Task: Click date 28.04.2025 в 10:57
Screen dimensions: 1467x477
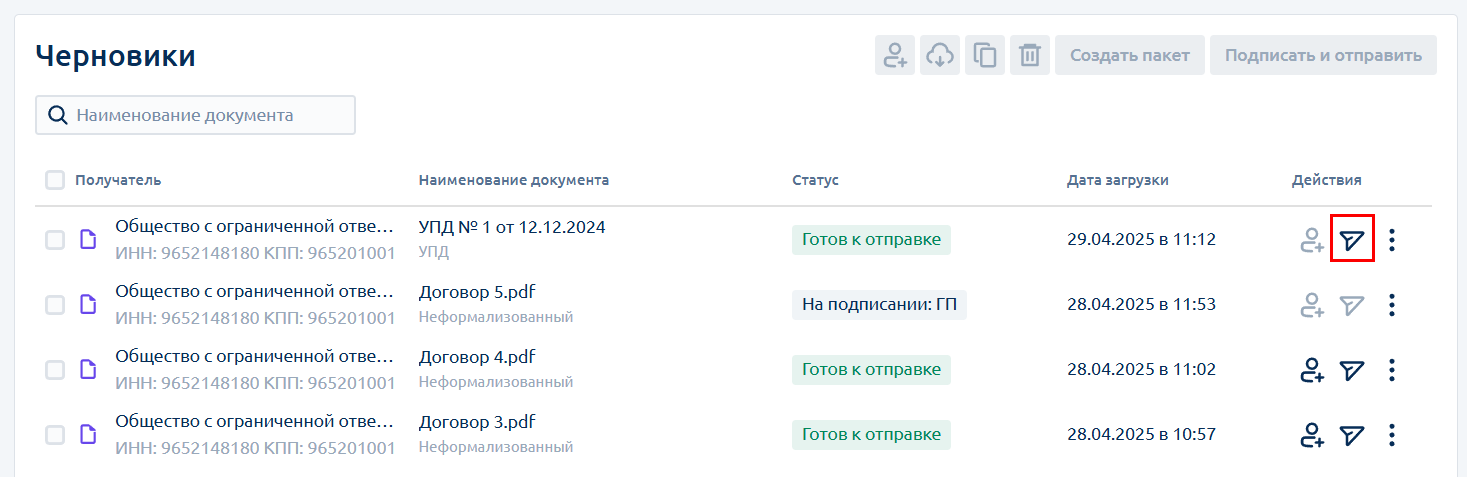Action: [1141, 435]
